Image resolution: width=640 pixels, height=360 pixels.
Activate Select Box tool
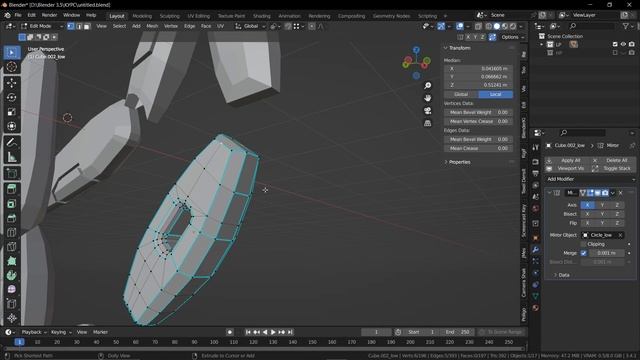(x=11, y=53)
